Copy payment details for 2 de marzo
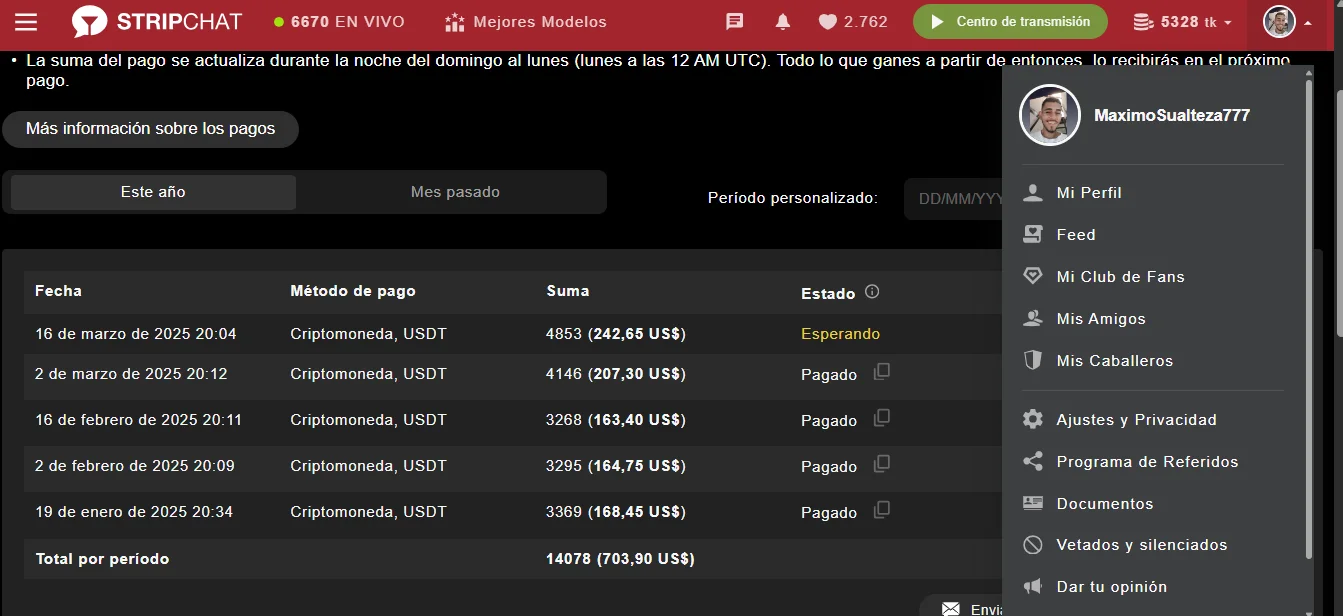 [x=881, y=372]
